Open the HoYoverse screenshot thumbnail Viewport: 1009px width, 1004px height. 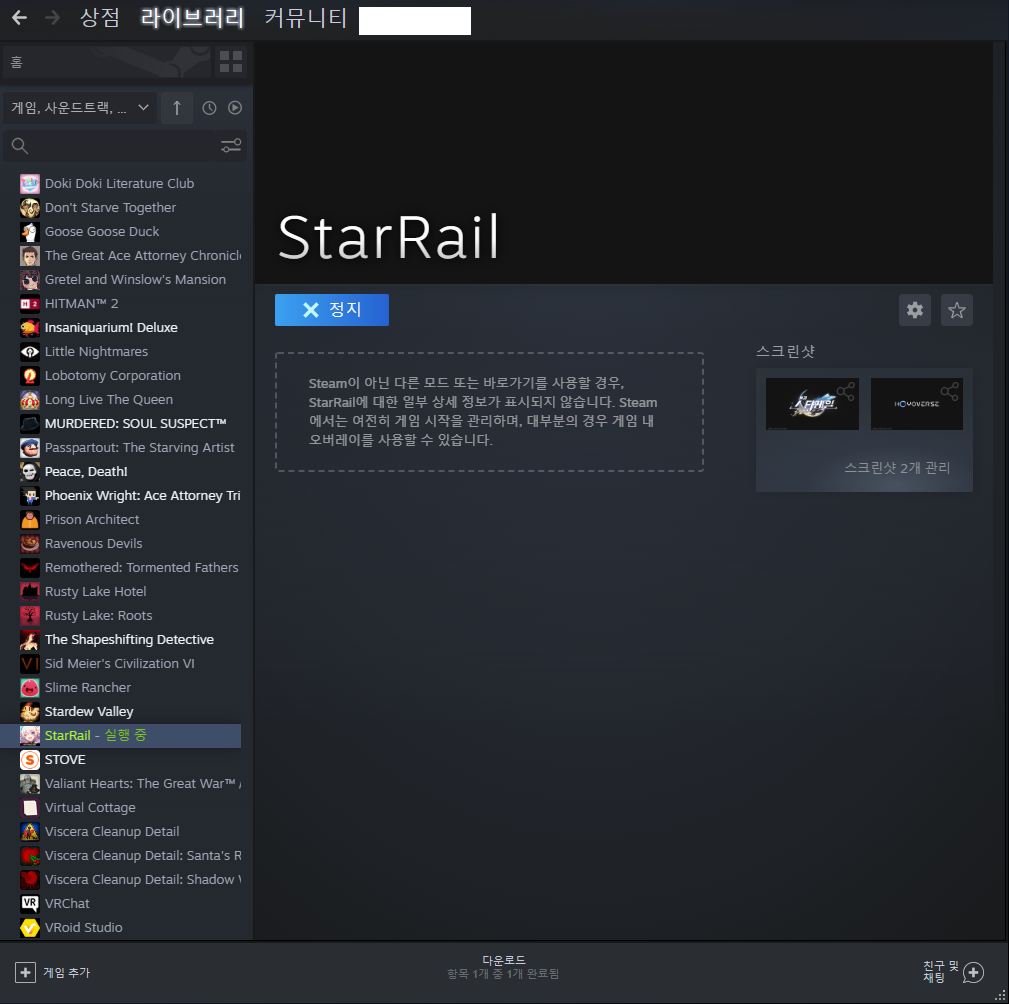click(x=916, y=404)
